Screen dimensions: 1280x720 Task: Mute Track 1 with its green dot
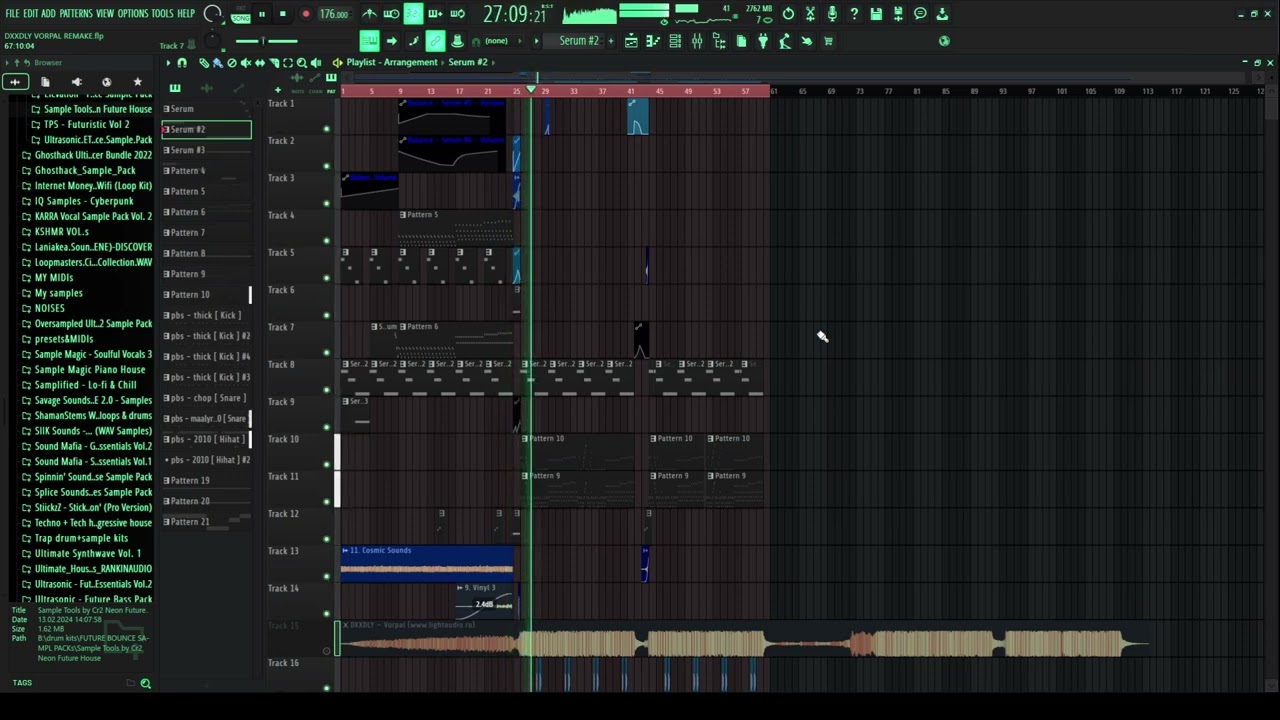pyautogui.click(x=326, y=129)
